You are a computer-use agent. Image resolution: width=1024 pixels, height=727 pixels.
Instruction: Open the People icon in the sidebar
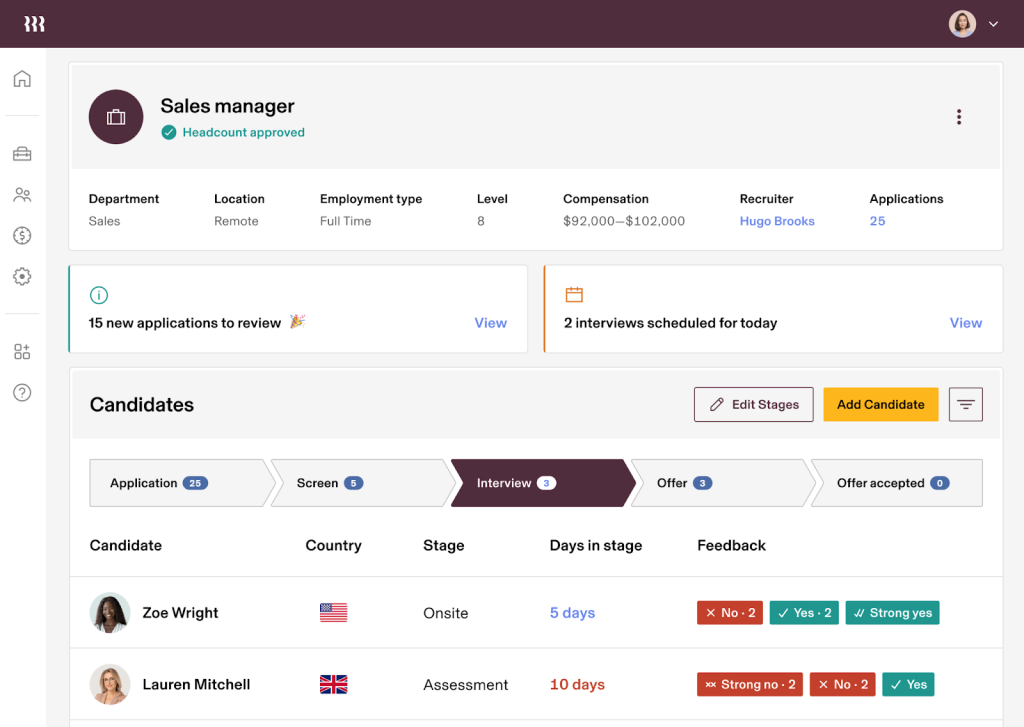coord(21,194)
